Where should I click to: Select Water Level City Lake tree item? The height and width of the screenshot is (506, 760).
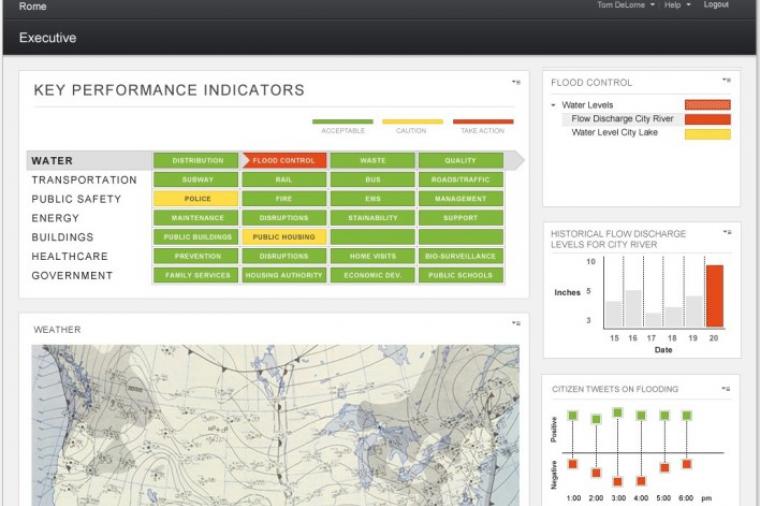[614, 132]
